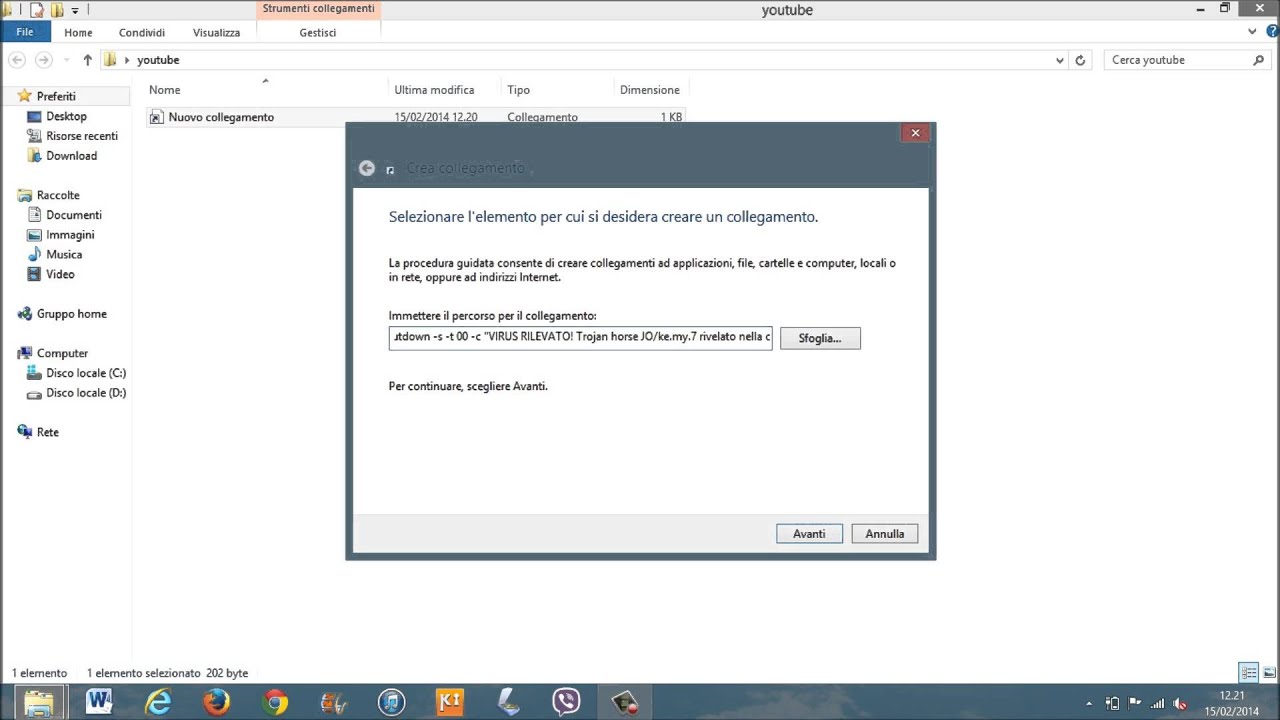The width and height of the screenshot is (1280, 720).
Task: Sort by the Nome column header
Action: point(165,90)
